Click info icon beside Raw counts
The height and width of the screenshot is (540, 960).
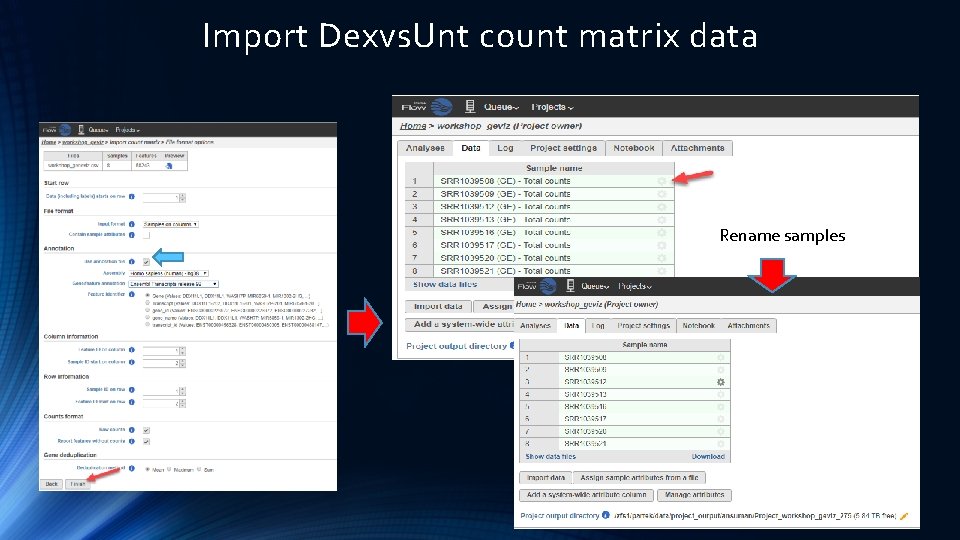132,430
